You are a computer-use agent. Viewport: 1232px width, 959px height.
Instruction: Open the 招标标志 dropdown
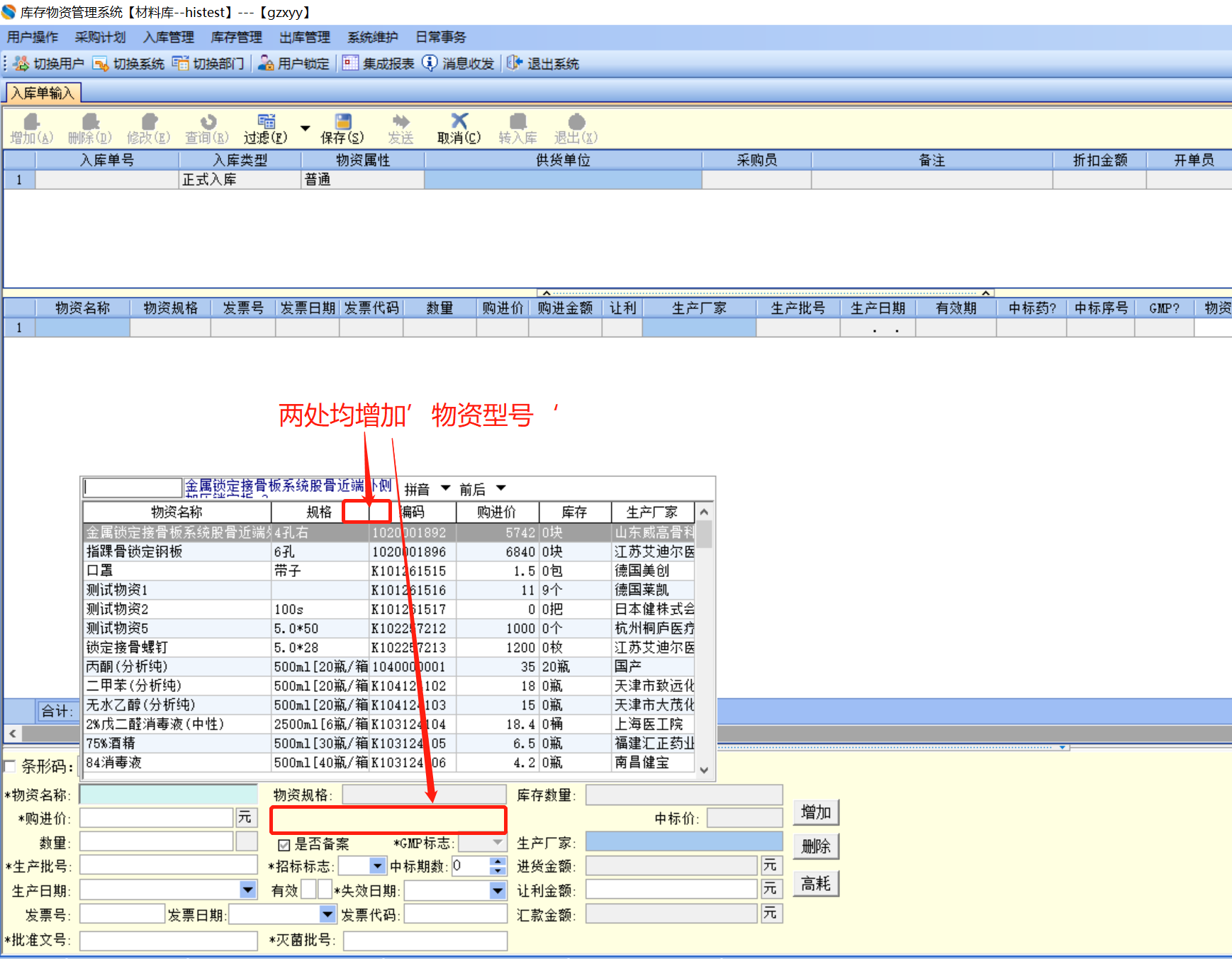click(378, 865)
